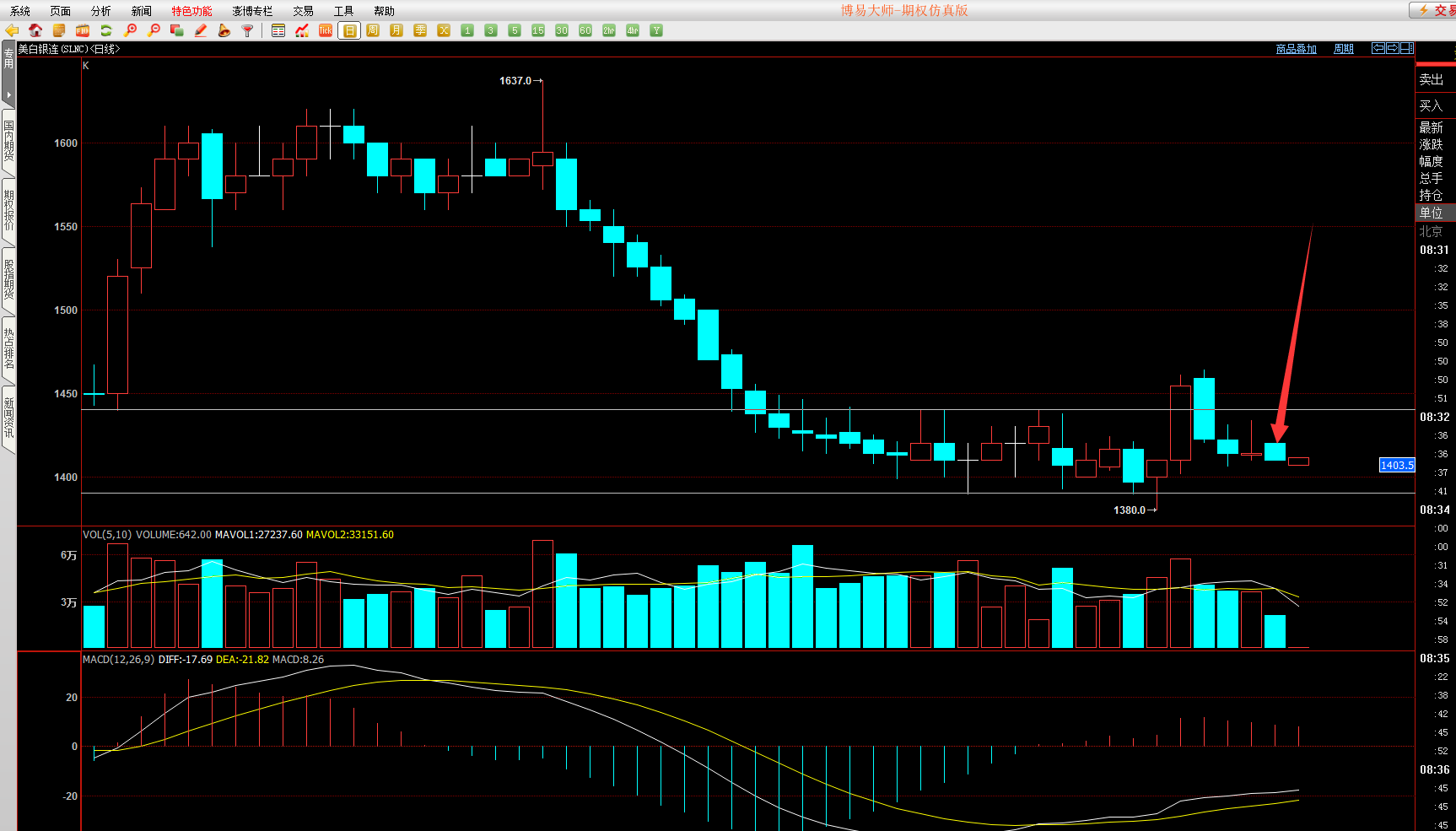Open the funnel filter tool
The height and width of the screenshot is (831, 1456).
[248, 30]
